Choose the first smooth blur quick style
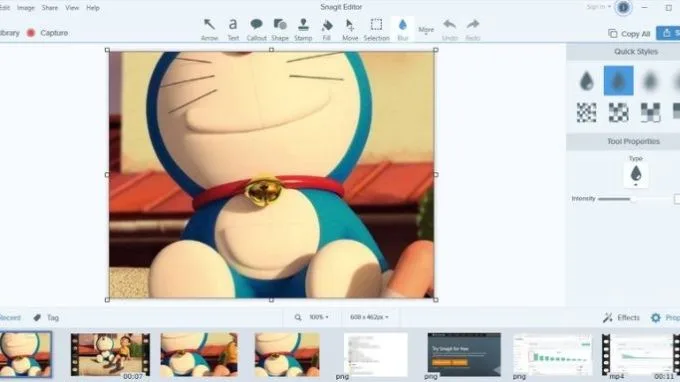The image size is (680, 382). tap(586, 81)
